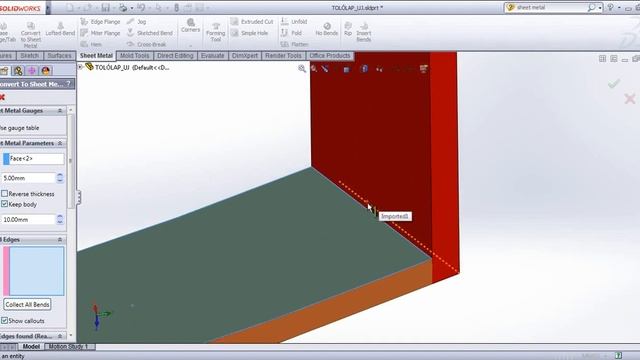This screenshot has width=640, height=360.
Task: Open the DisplayManager color ball tab icon
Action: coord(46,71)
